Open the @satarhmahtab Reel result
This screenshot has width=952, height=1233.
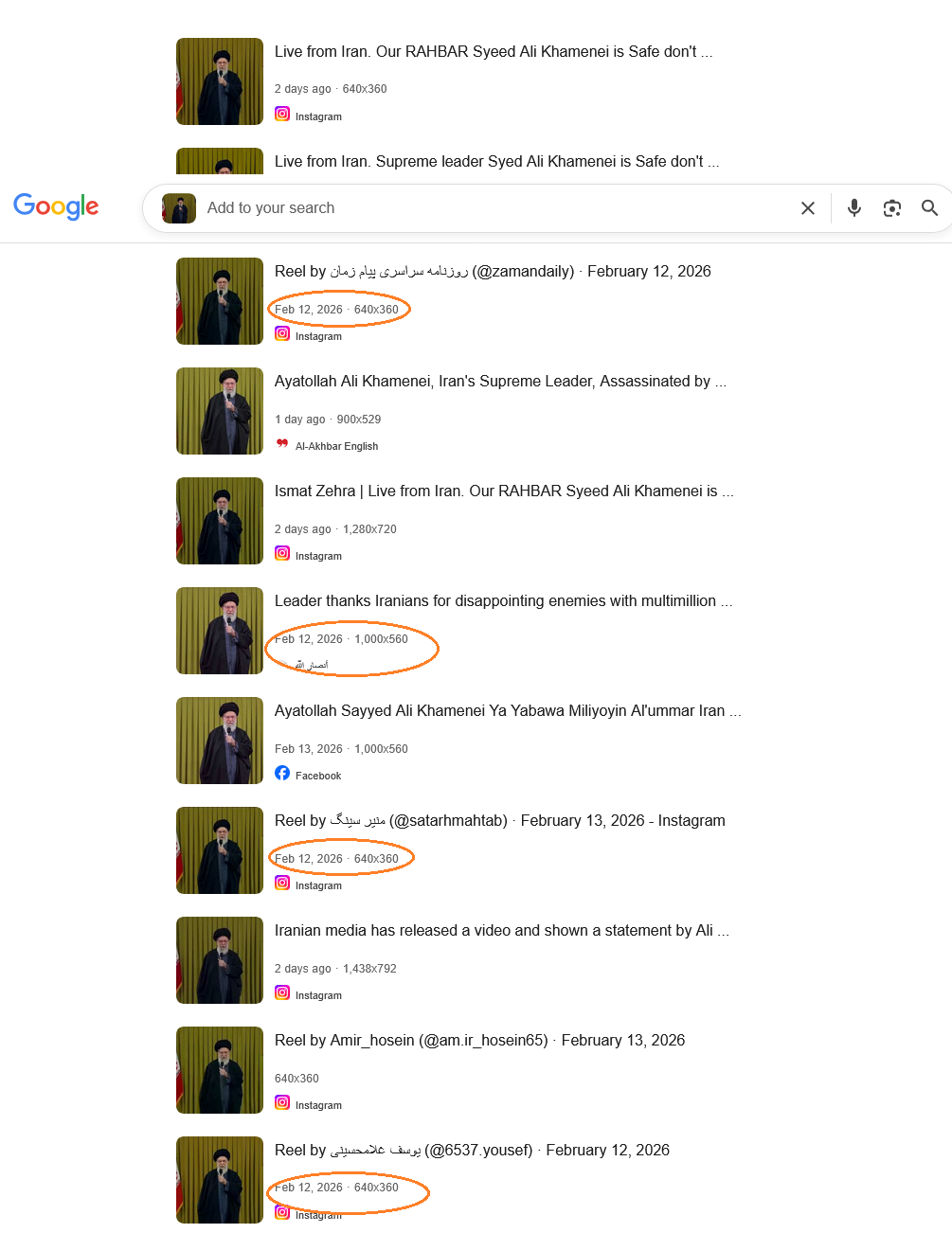click(x=500, y=821)
